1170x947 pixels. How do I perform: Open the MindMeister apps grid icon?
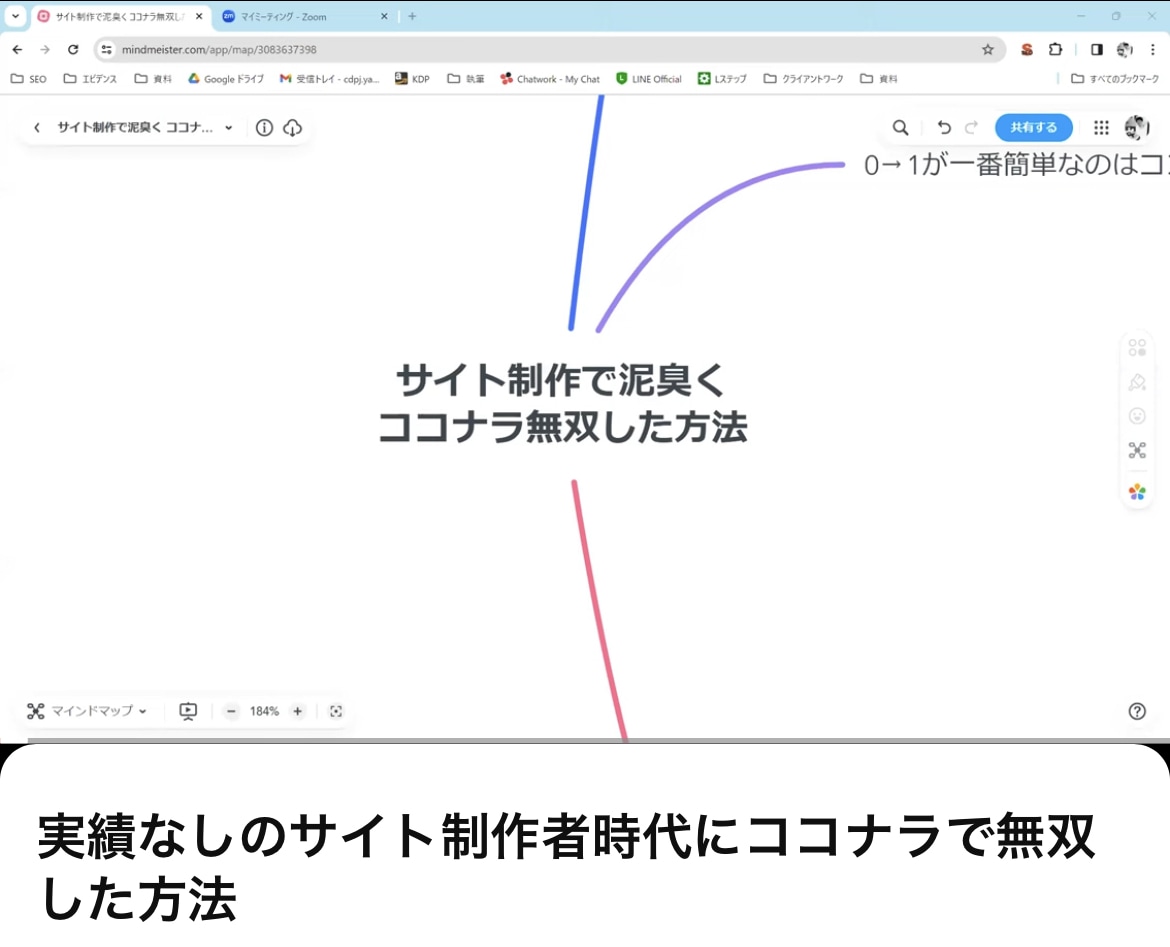[1101, 128]
